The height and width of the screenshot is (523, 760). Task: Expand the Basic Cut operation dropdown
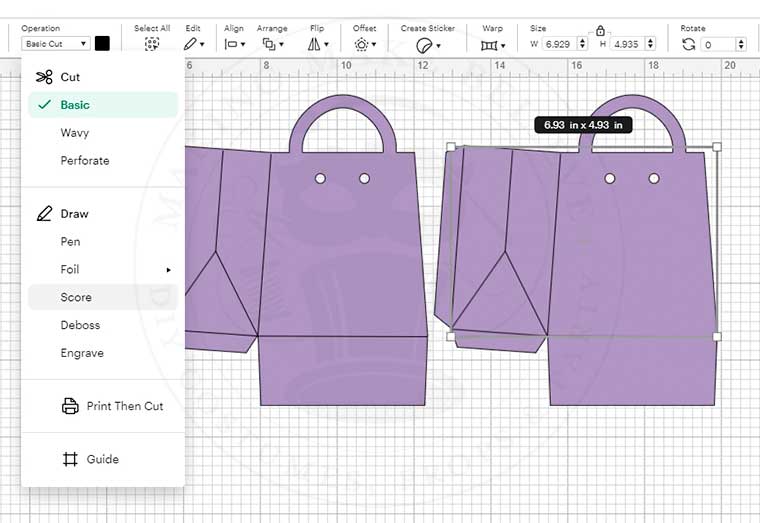[x=57, y=44]
